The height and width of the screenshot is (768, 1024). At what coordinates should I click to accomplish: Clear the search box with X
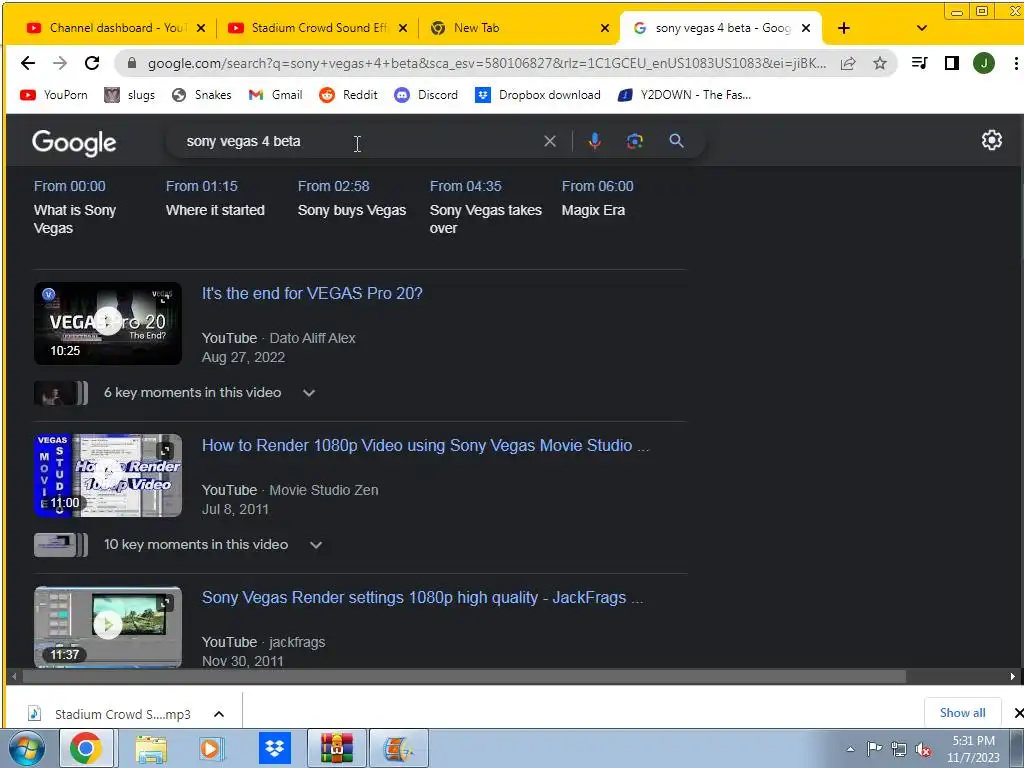coord(550,141)
